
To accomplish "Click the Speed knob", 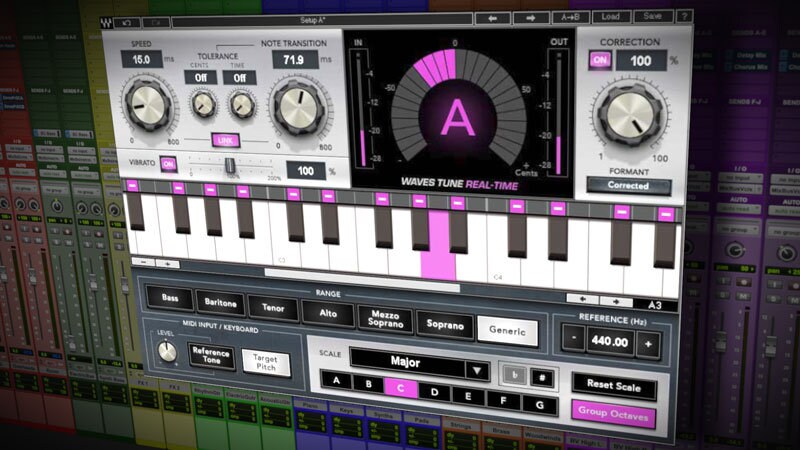I will 148,105.
